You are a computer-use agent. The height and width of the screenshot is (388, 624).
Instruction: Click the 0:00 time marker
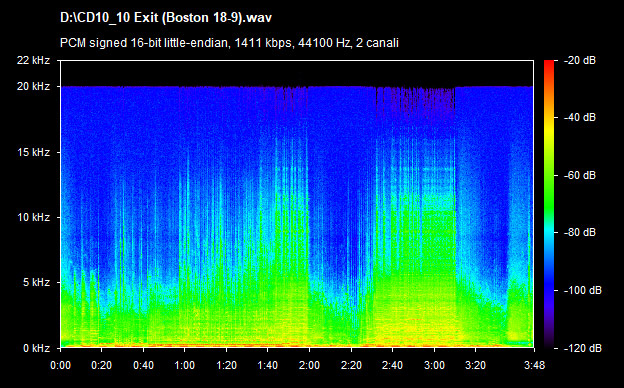(x=60, y=365)
